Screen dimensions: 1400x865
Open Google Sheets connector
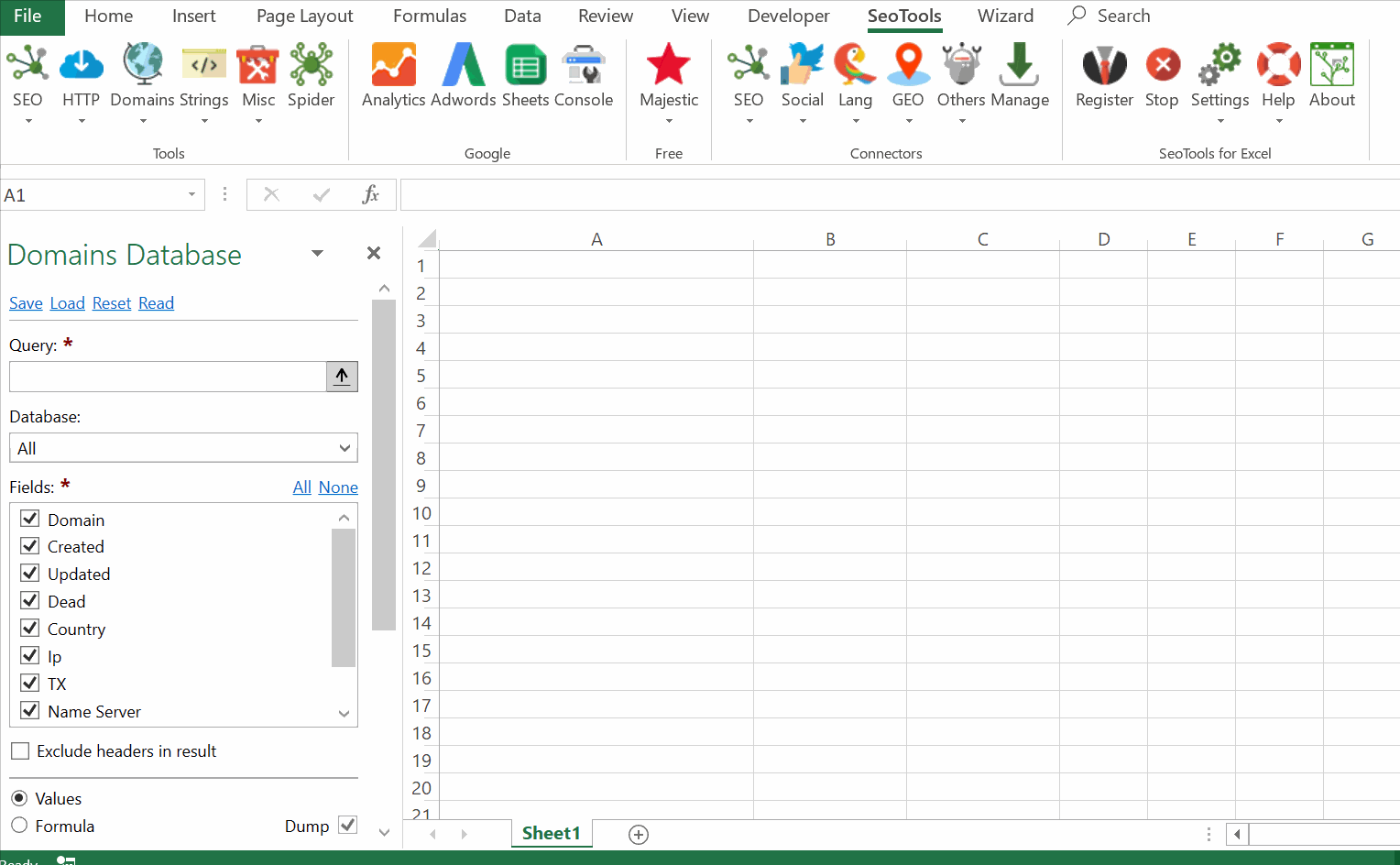(x=525, y=64)
